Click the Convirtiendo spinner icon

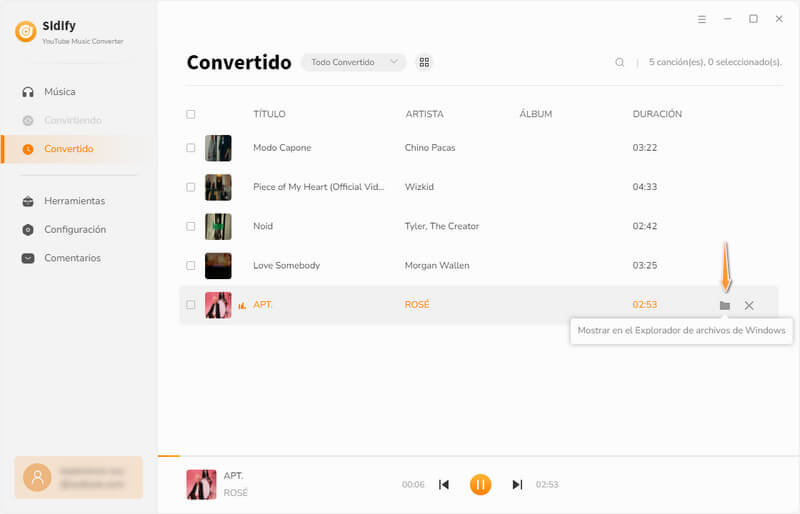(28, 120)
